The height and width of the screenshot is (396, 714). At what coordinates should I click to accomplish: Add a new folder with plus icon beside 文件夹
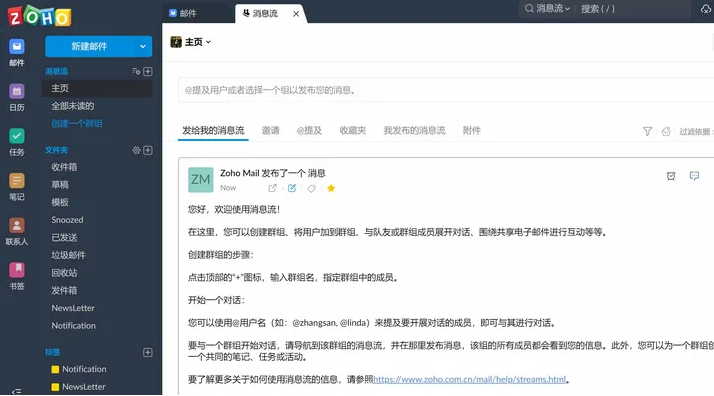pyautogui.click(x=148, y=150)
